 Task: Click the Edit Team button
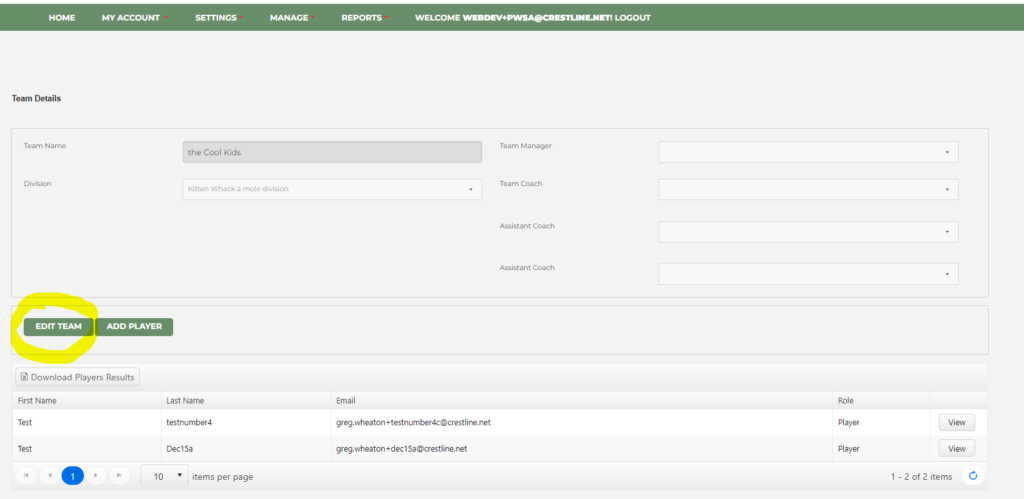[x=58, y=327]
